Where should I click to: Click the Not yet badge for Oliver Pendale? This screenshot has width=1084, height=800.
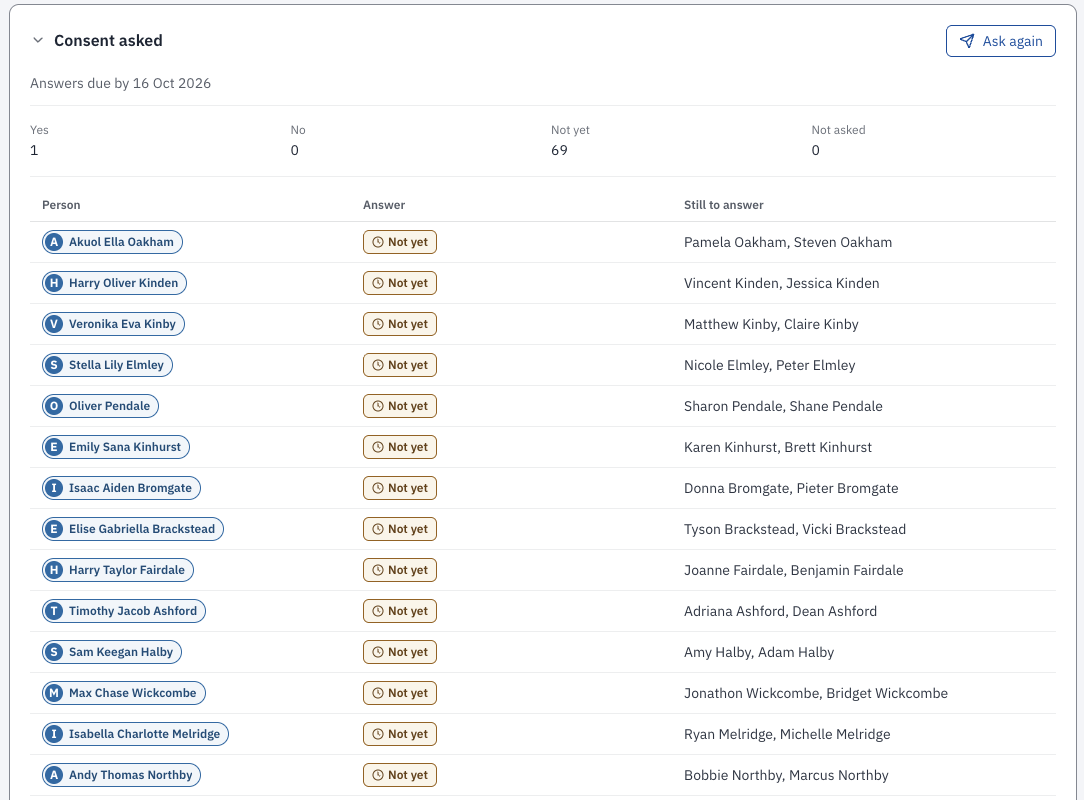pyautogui.click(x=400, y=406)
